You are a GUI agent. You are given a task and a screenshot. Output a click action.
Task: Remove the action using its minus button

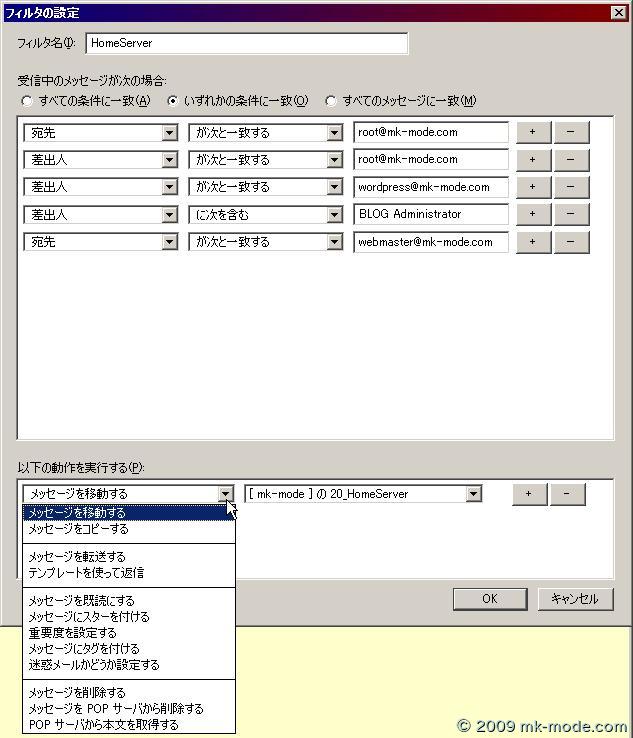pyautogui.click(x=567, y=494)
